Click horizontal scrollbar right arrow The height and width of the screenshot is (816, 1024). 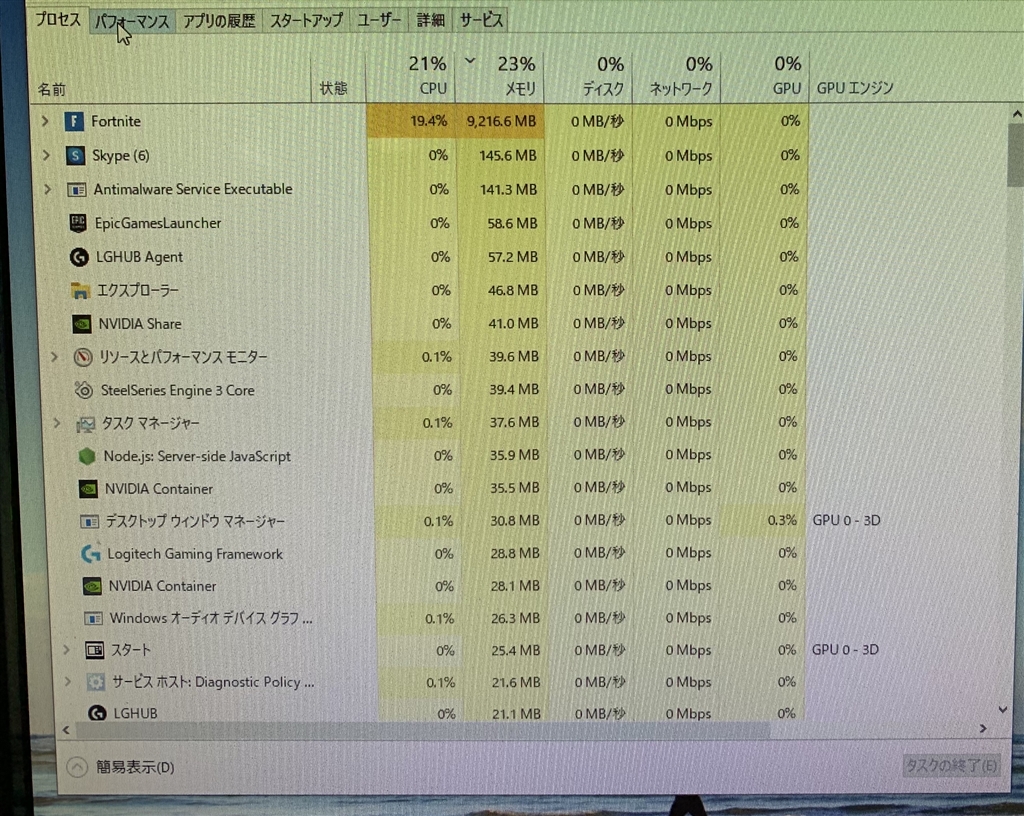983,729
